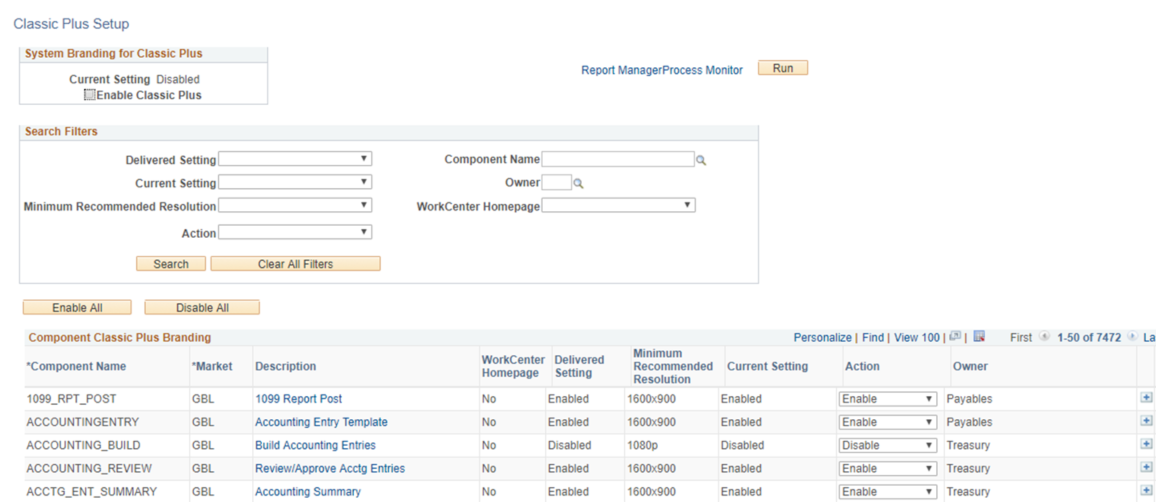This screenshot has width=1156, height=502.
Task: Open the 1099 Report Post link
Action: coord(299,399)
